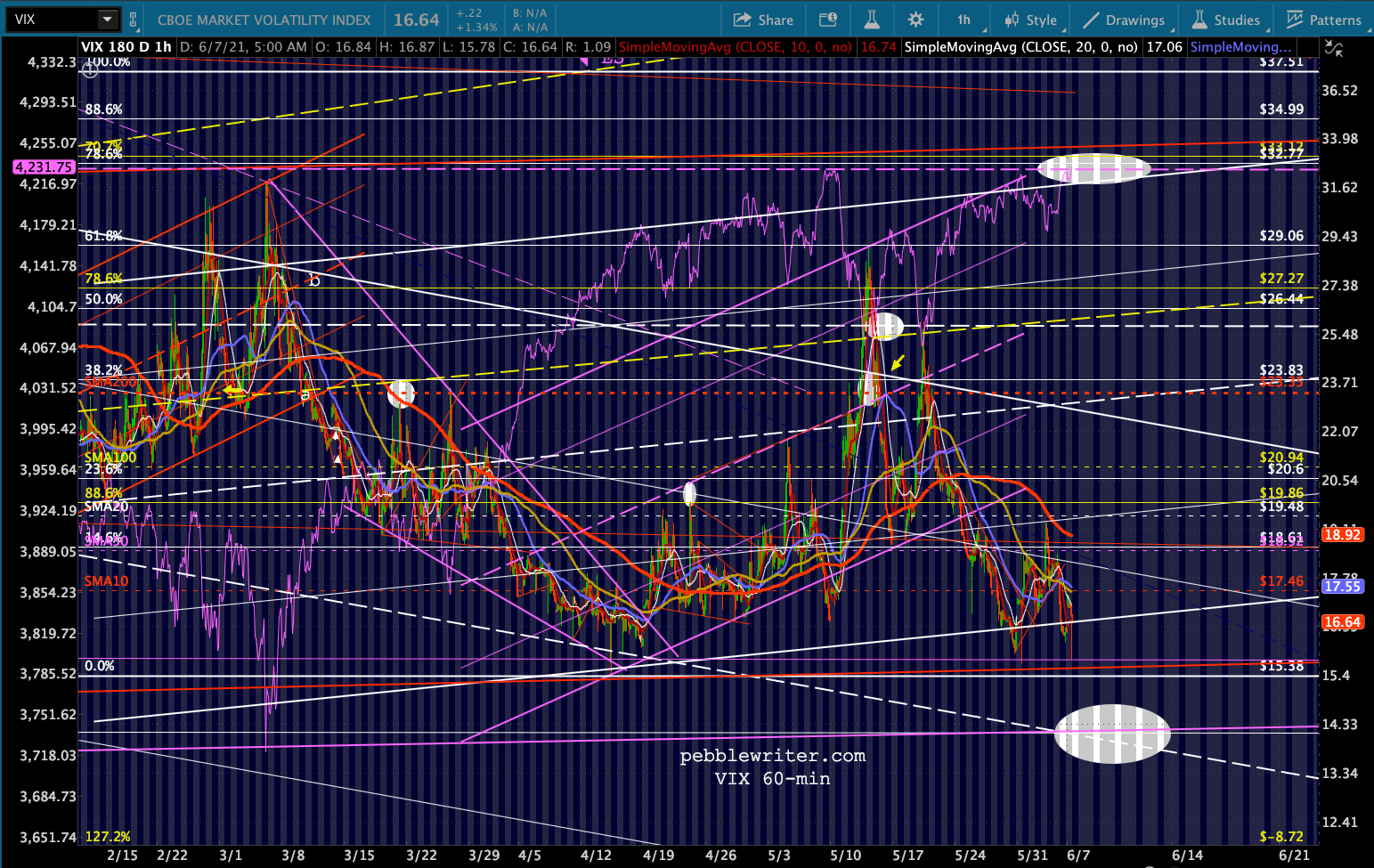The image size is (1374, 868).
Task: Click the truncated blue SimpleMoving label
Action: (1240, 47)
